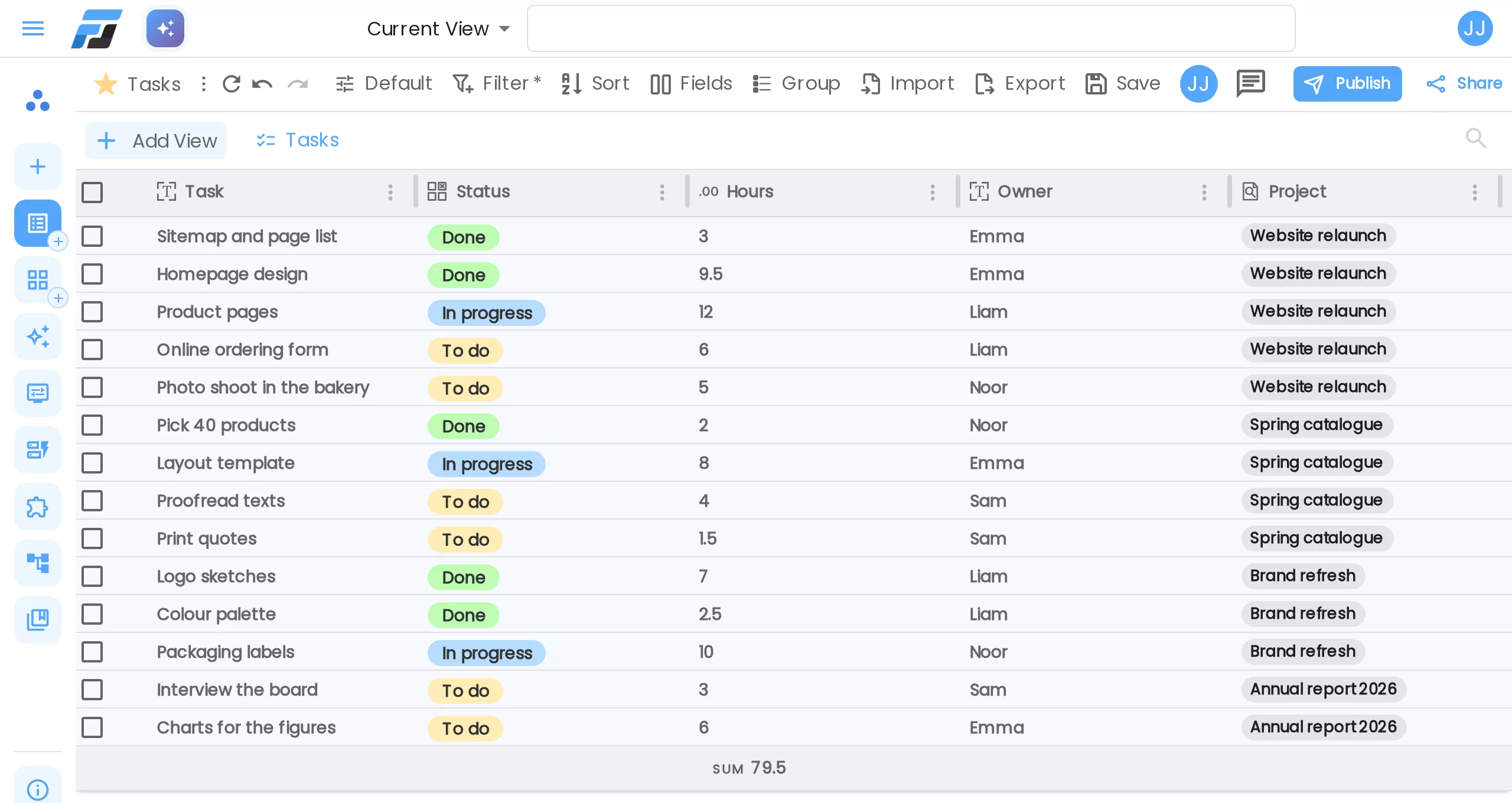Open the Current View dropdown
1512x803 pixels.
438,28
